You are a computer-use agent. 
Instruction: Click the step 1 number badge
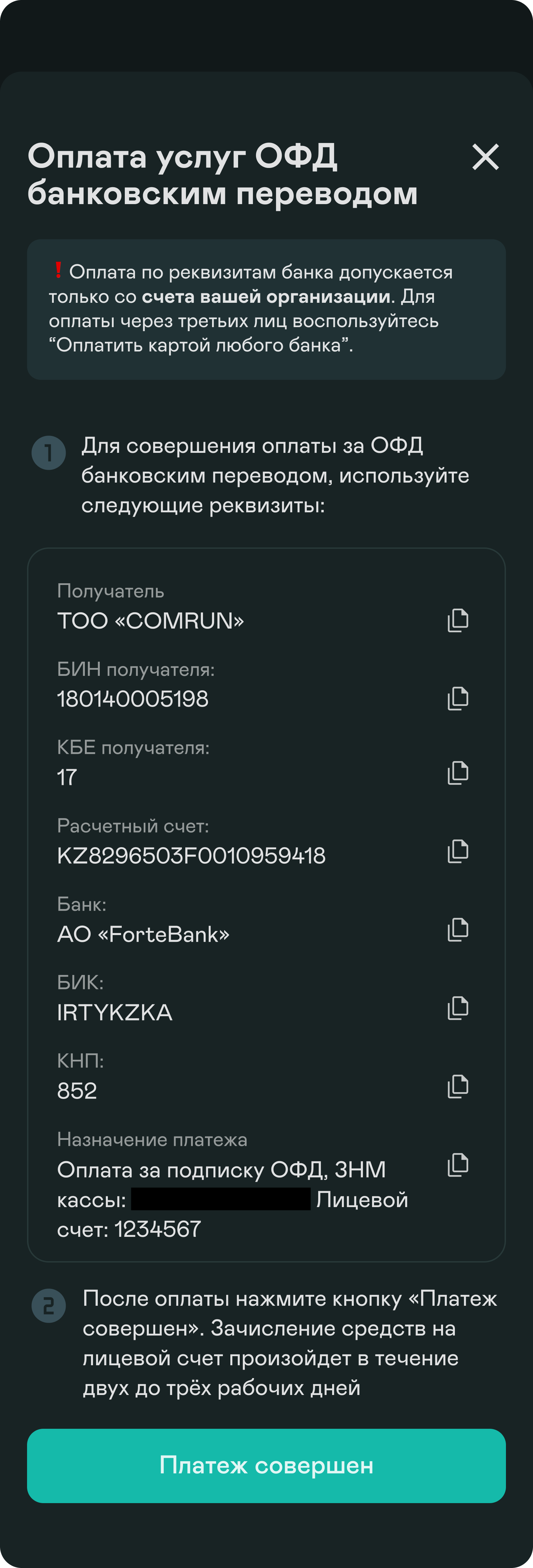[x=49, y=453]
